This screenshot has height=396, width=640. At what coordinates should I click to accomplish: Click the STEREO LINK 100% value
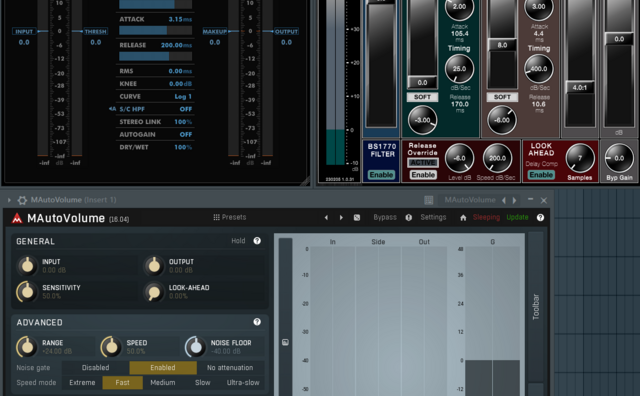click(x=183, y=122)
